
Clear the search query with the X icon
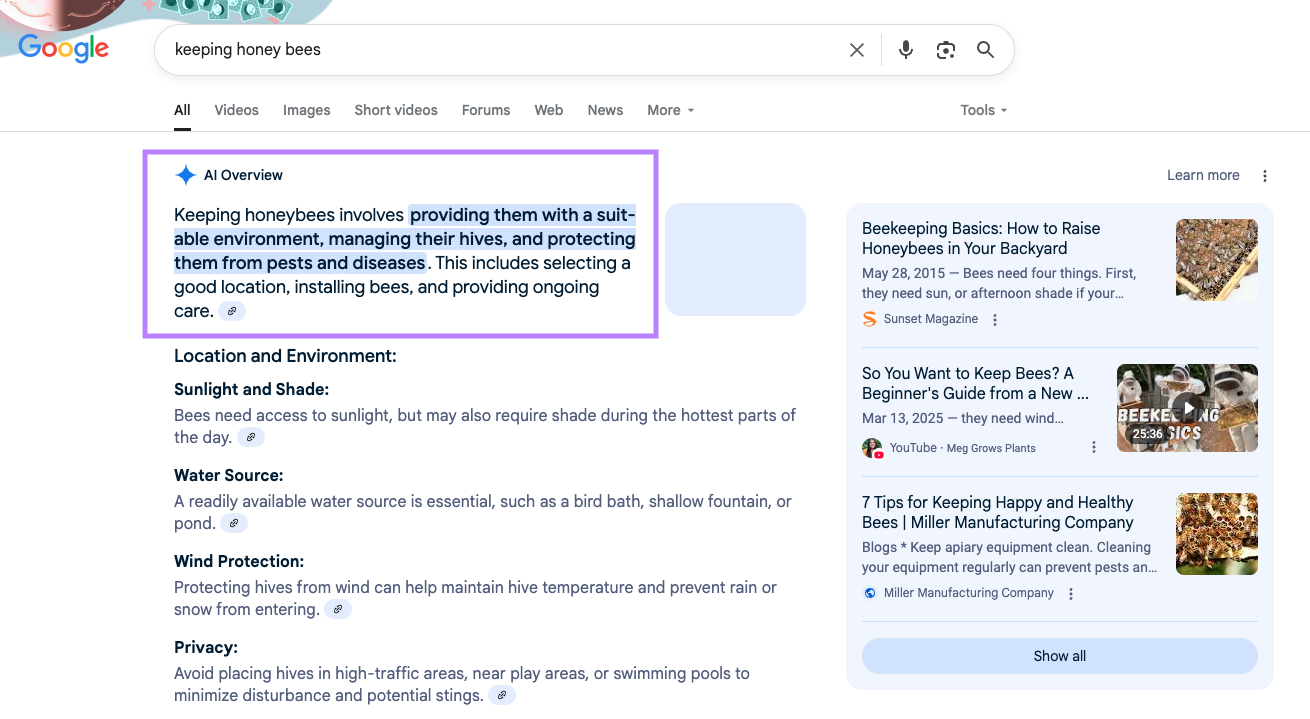856,49
